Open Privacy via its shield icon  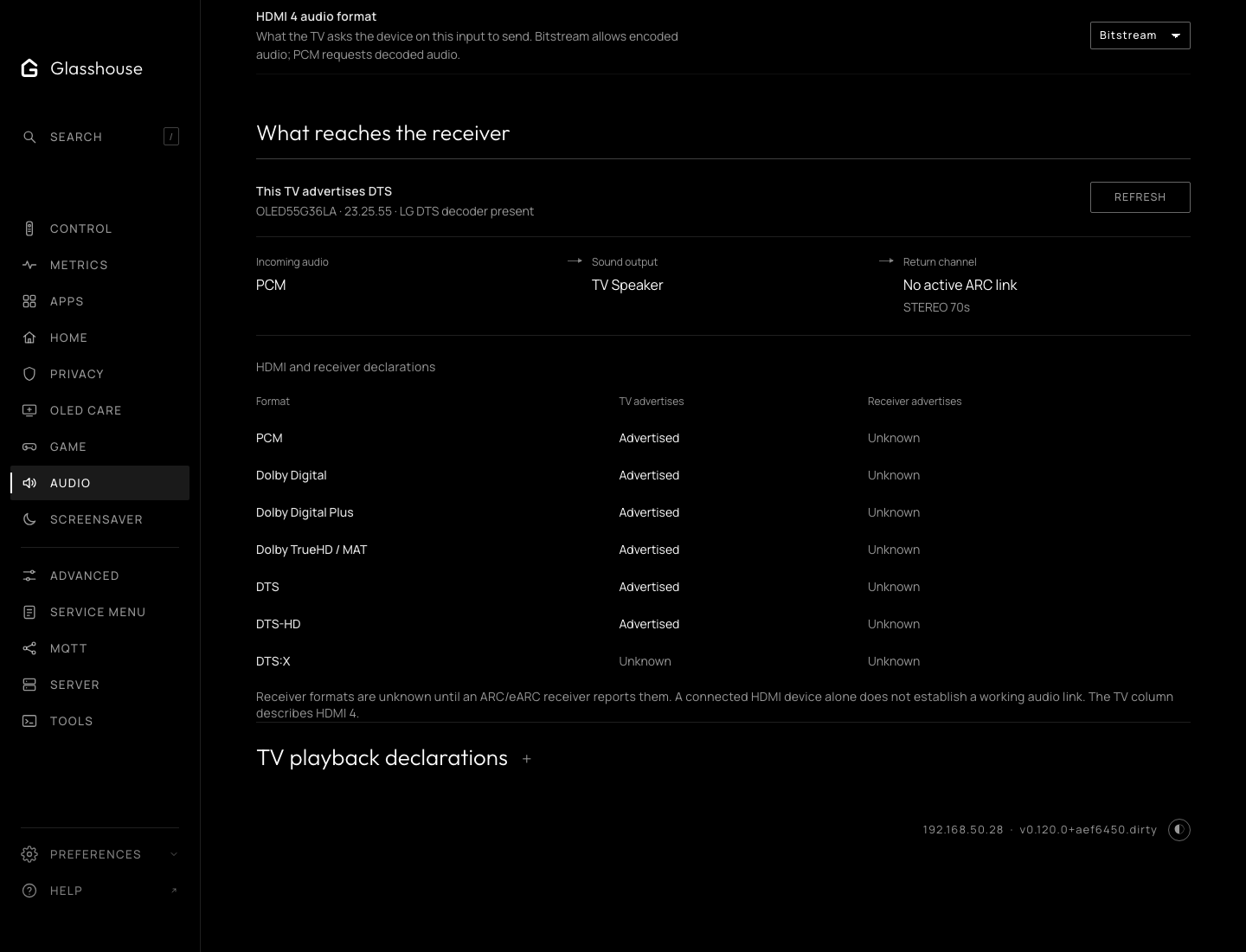(29, 374)
